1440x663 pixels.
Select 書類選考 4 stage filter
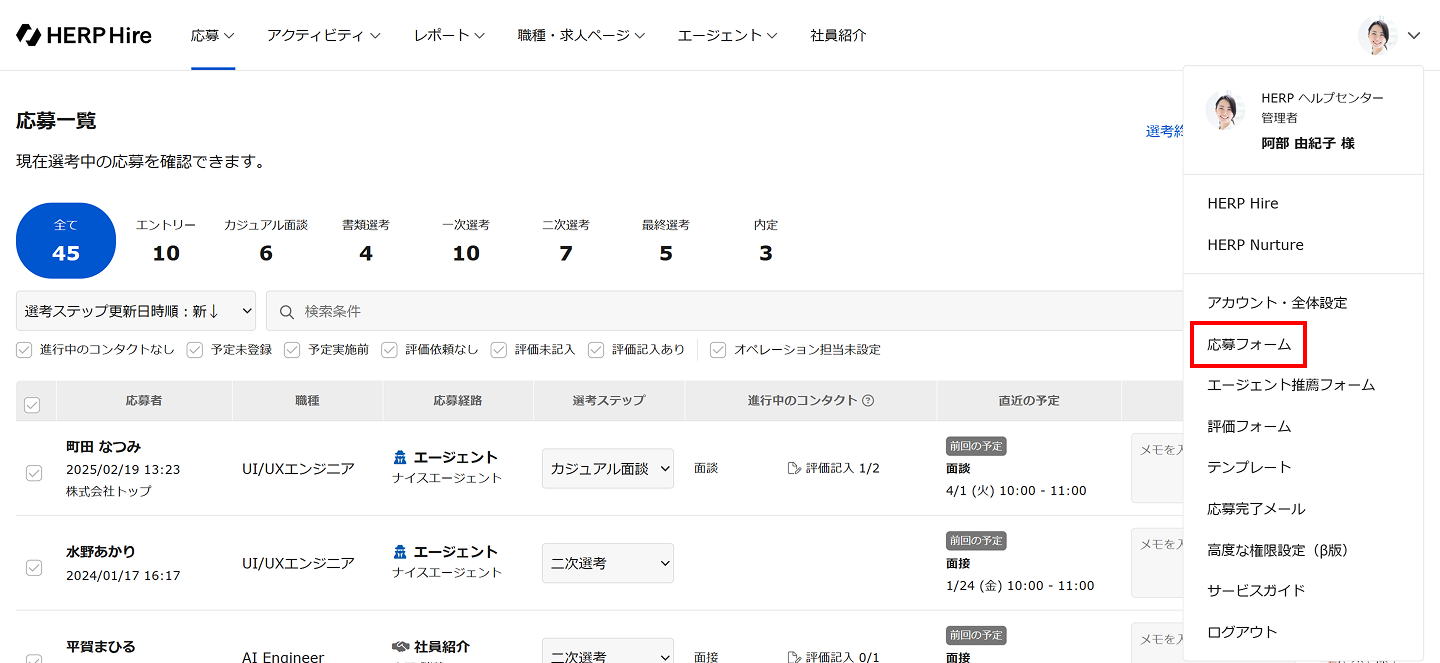tap(366, 241)
